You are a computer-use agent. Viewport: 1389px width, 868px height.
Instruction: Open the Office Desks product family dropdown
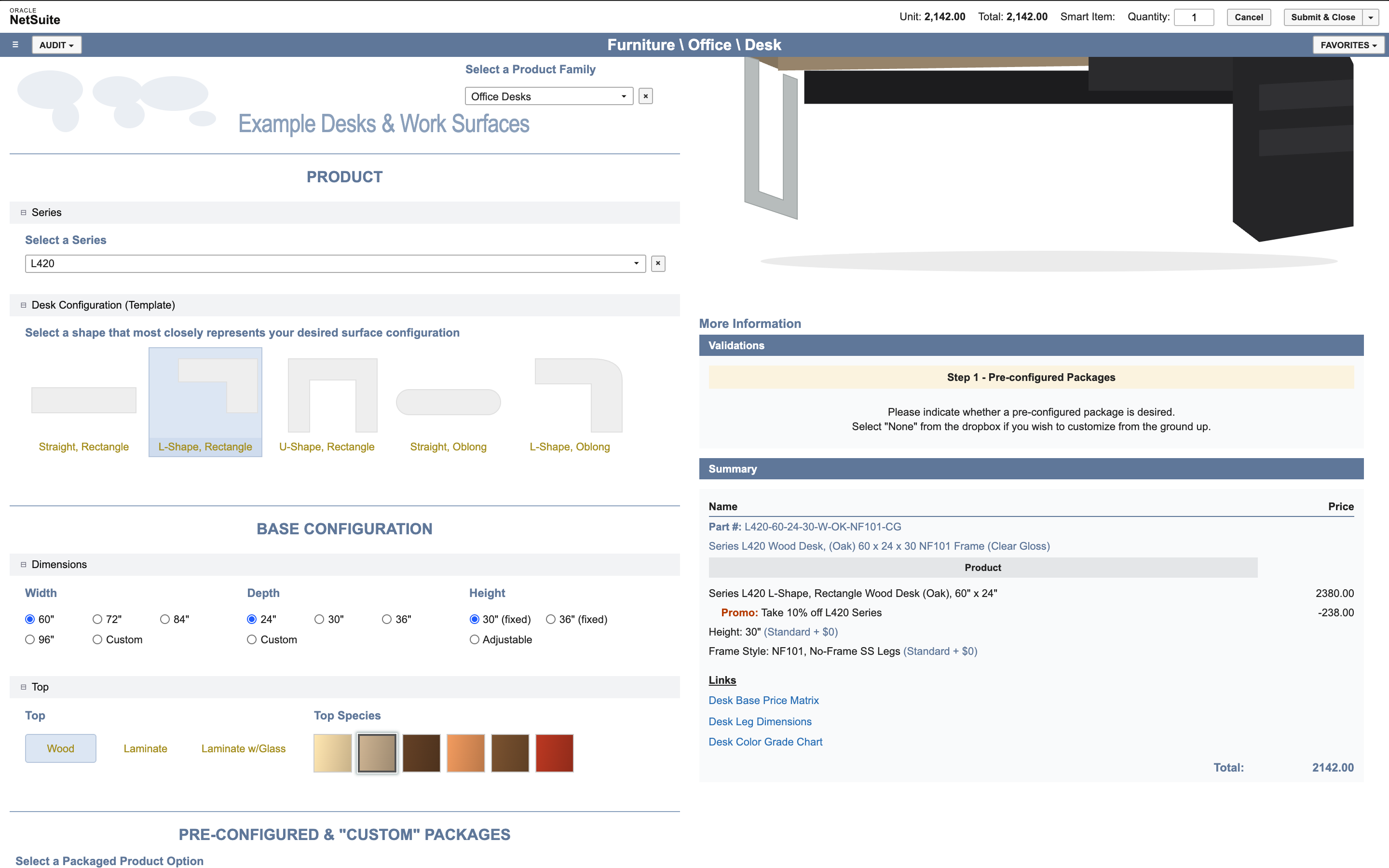coord(549,96)
